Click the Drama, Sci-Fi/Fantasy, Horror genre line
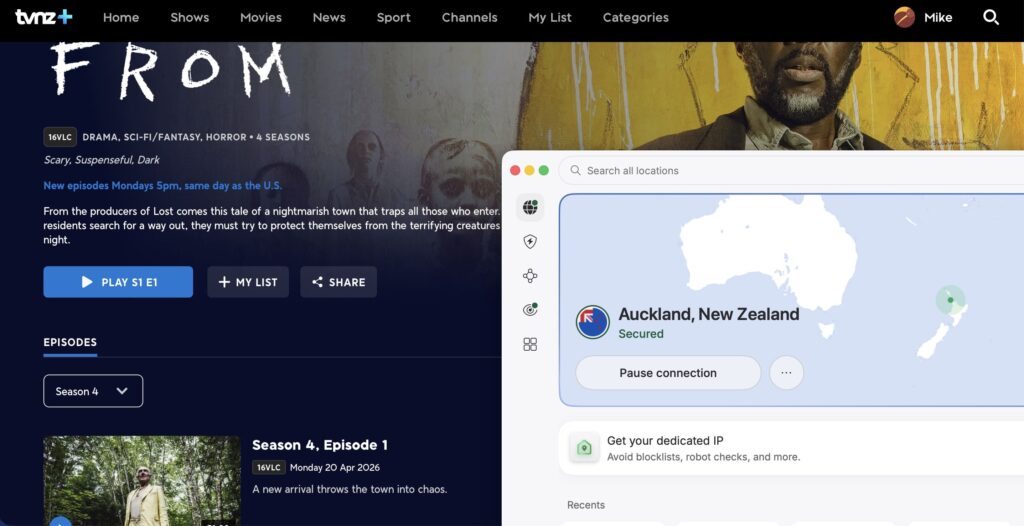This screenshot has height=526, width=1024. pyautogui.click(x=196, y=137)
